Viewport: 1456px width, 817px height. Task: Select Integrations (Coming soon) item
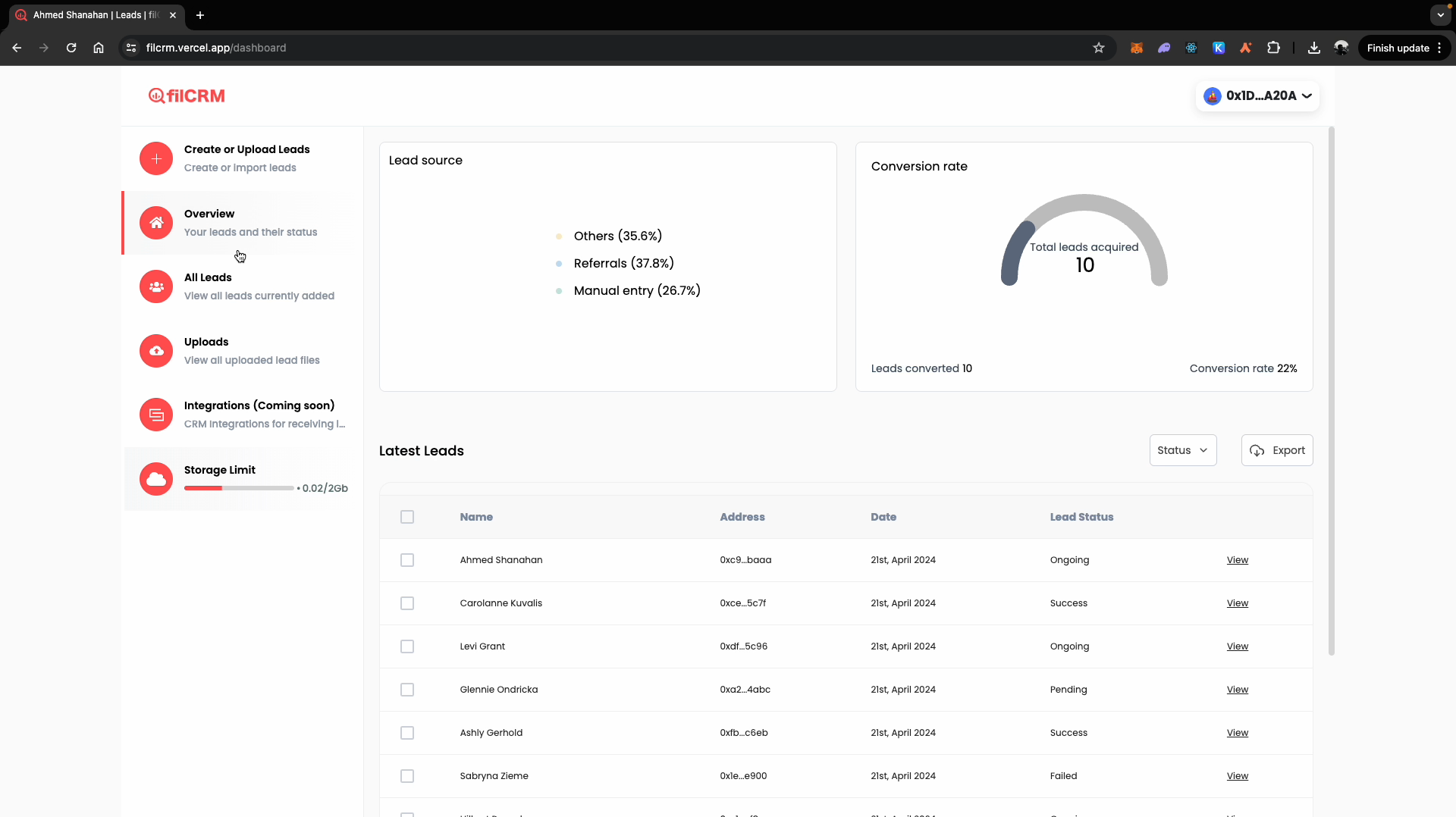click(243, 415)
